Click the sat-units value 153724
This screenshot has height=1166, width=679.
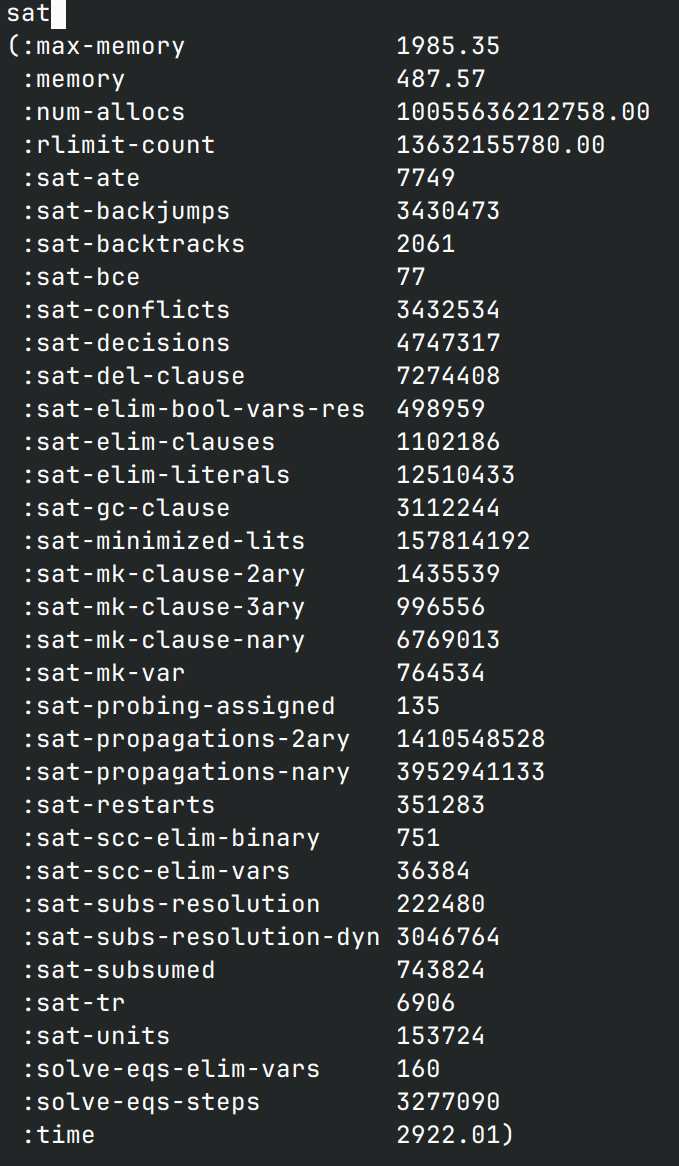(440, 1036)
